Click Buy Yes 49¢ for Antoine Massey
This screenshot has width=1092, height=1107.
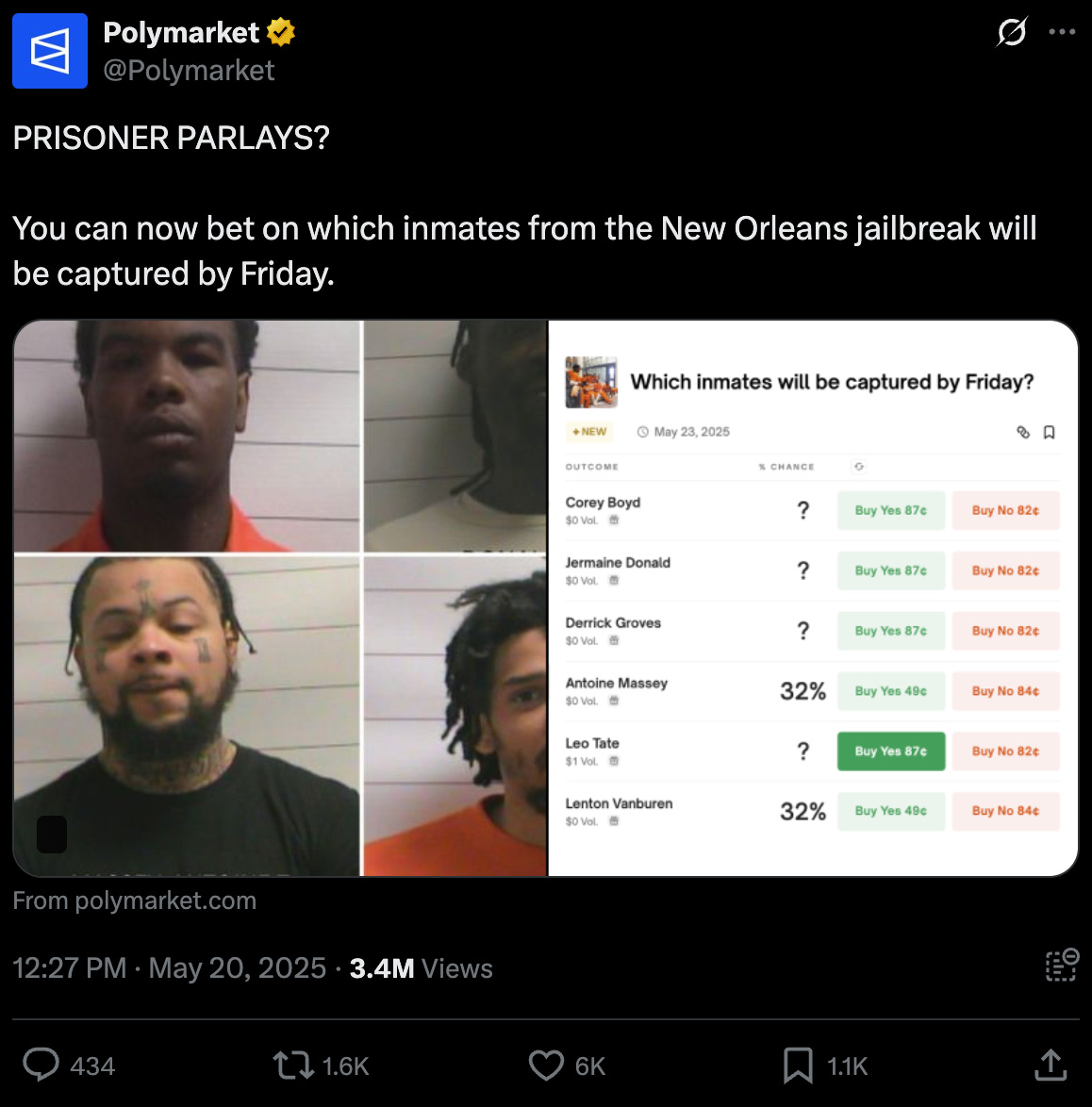coord(891,691)
